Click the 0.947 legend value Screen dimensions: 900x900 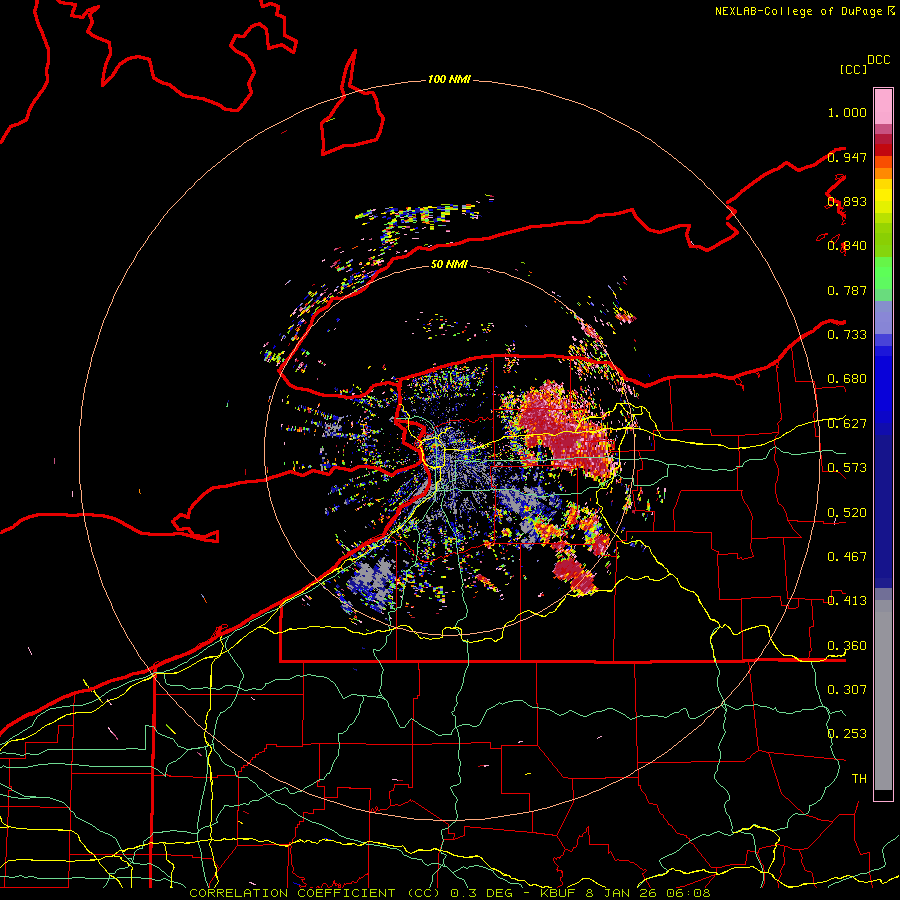pyautogui.click(x=847, y=157)
